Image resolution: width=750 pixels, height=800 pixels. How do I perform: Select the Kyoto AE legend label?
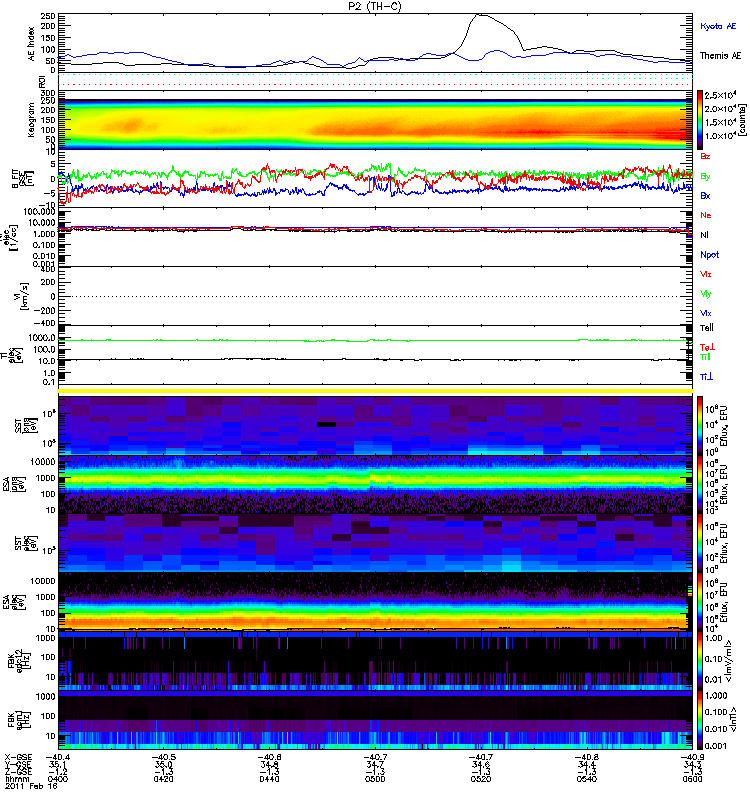[718, 27]
